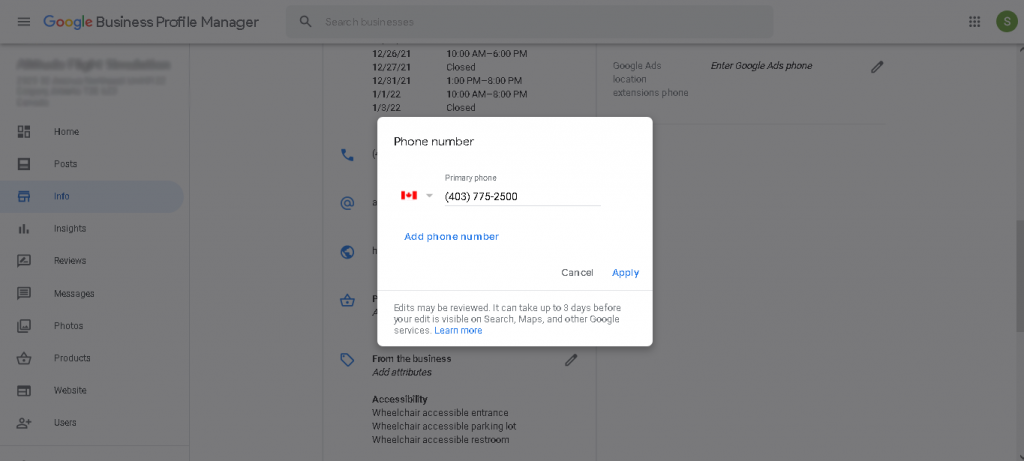The width and height of the screenshot is (1024, 461).
Task: Click the search magnifier icon
Action: click(306, 22)
